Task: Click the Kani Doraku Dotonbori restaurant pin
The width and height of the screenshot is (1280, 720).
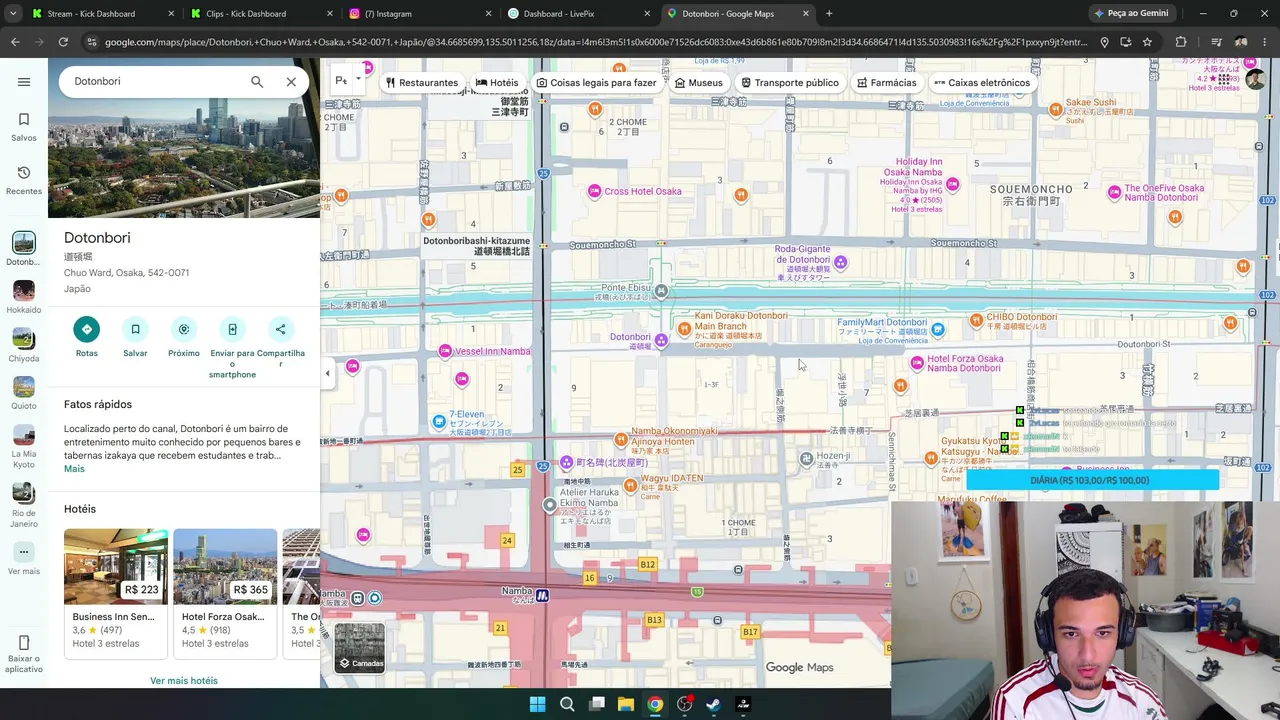Action: pyautogui.click(x=684, y=328)
